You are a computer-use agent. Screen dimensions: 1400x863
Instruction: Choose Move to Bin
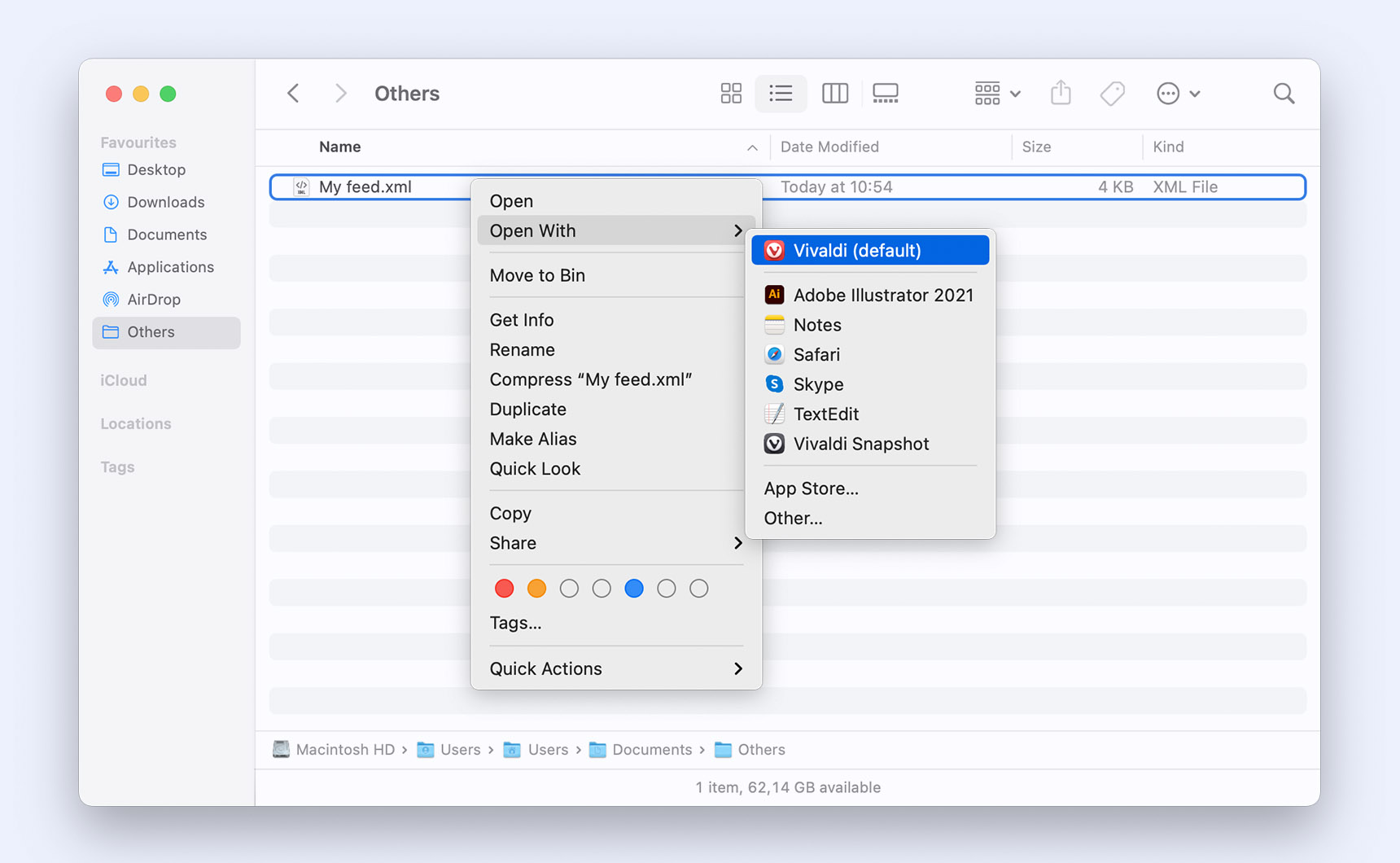tap(616, 275)
